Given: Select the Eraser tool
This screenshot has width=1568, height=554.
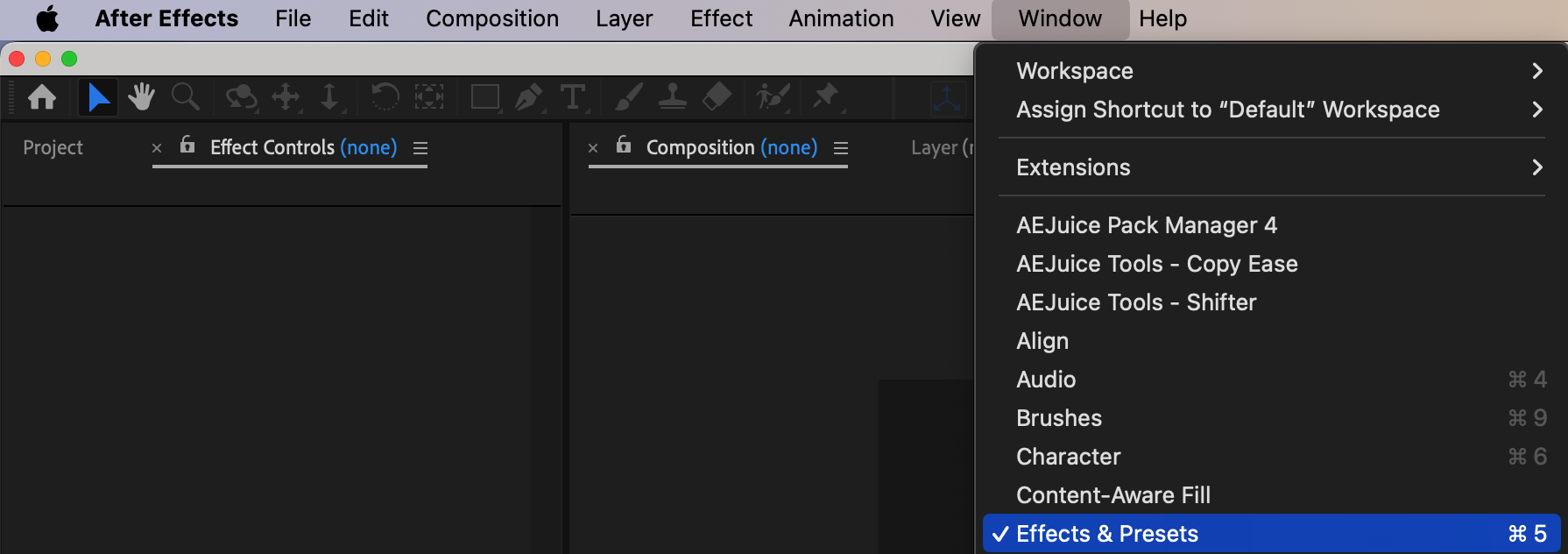Looking at the screenshot, I should (717, 96).
